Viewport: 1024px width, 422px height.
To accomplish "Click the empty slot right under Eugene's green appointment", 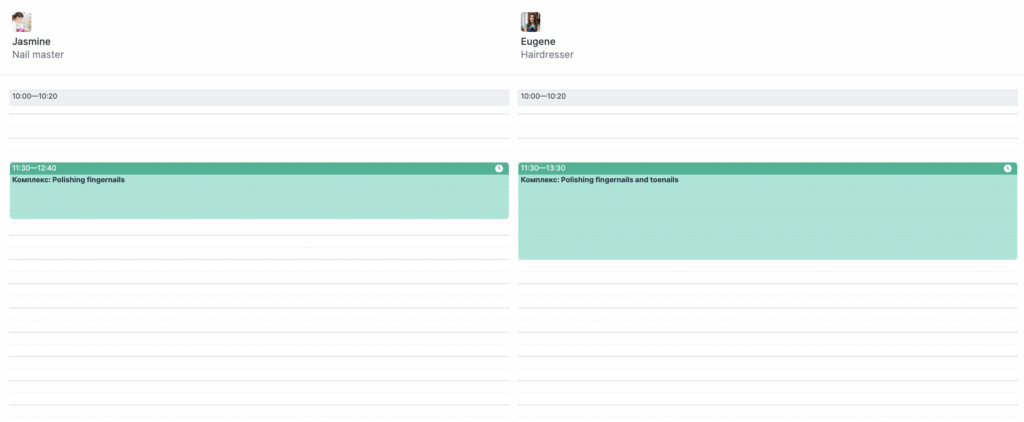I will pos(767,266).
